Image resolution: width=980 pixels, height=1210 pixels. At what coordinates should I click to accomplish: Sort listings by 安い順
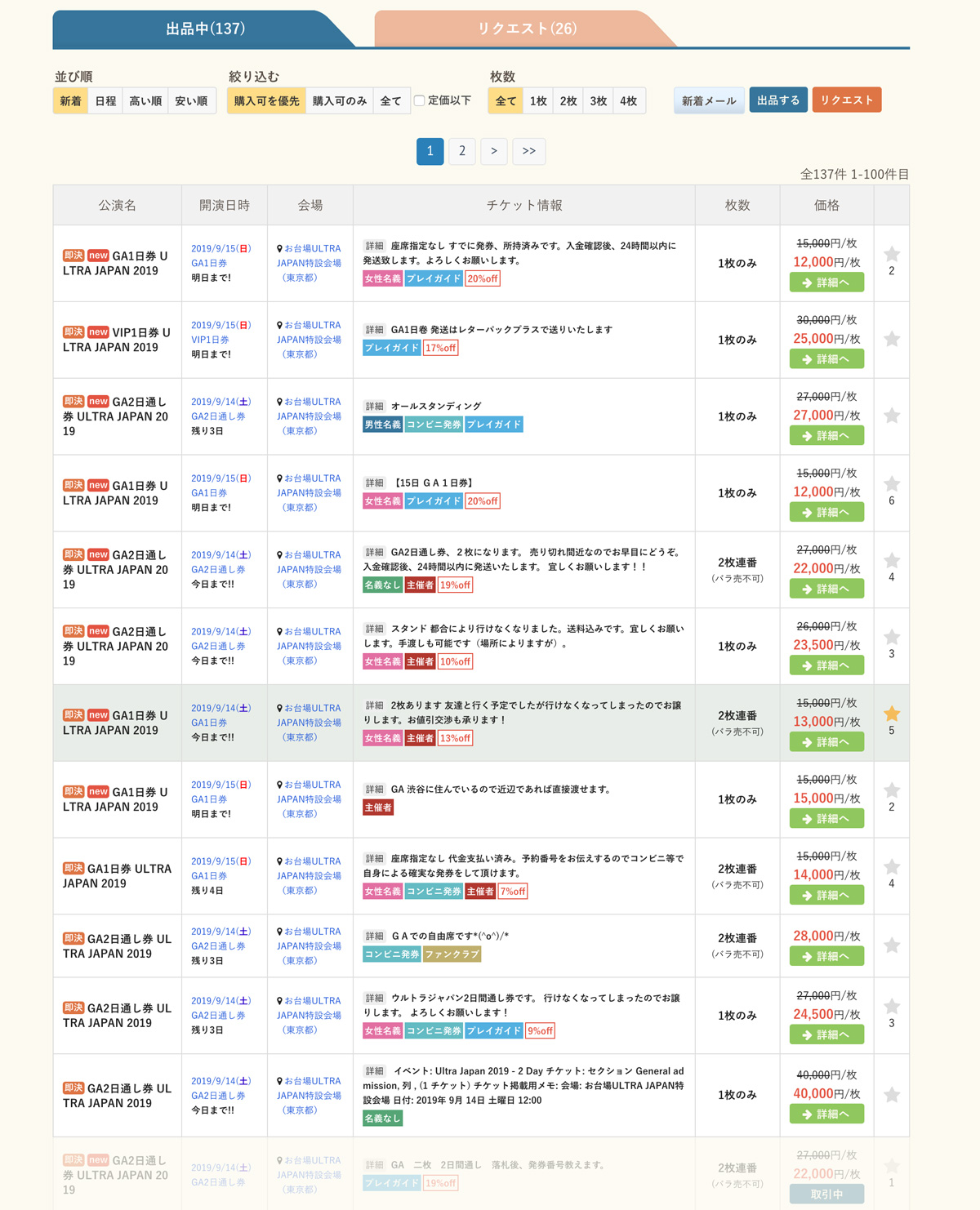(x=191, y=100)
